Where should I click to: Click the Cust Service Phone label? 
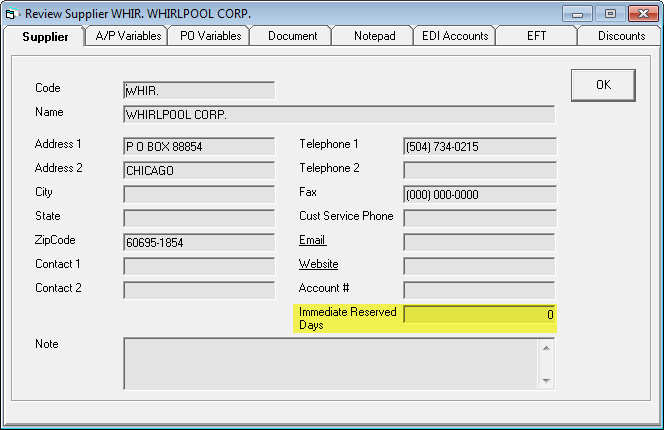click(346, 216)
